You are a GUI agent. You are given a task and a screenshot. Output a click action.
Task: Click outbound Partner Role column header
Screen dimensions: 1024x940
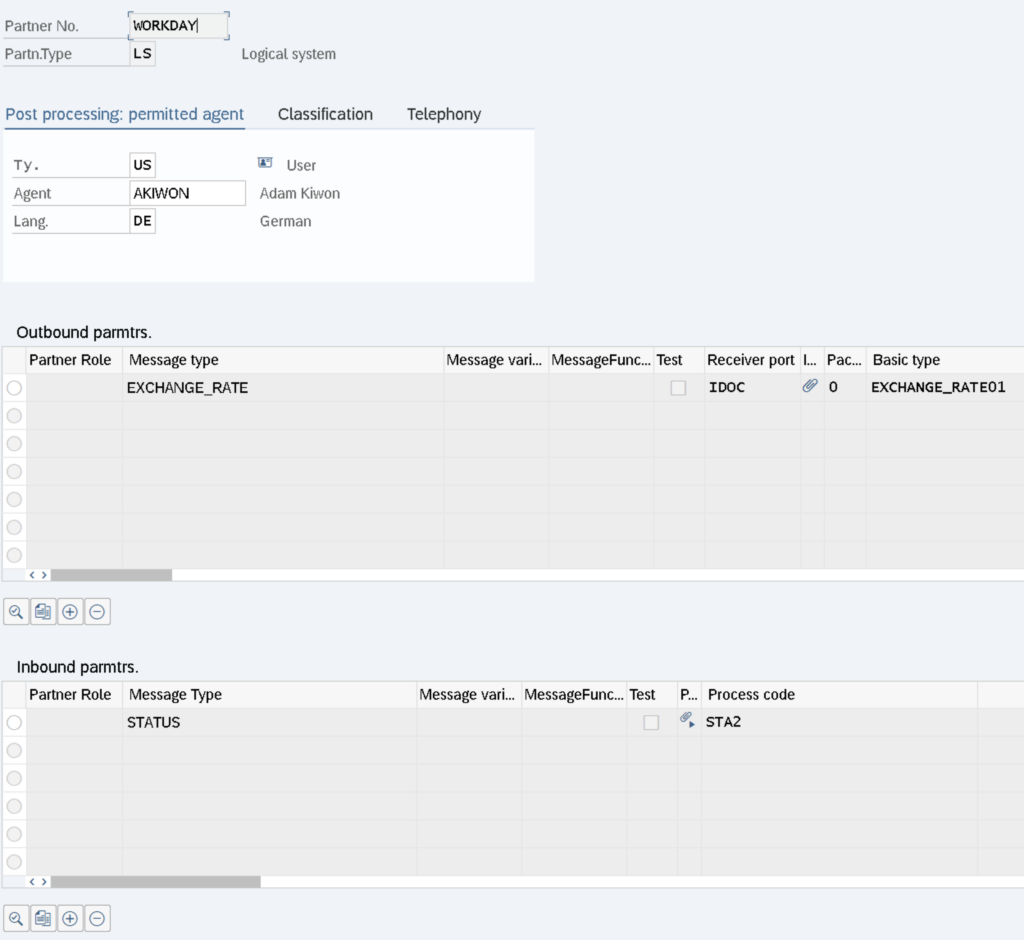click(x=74, y=360)
